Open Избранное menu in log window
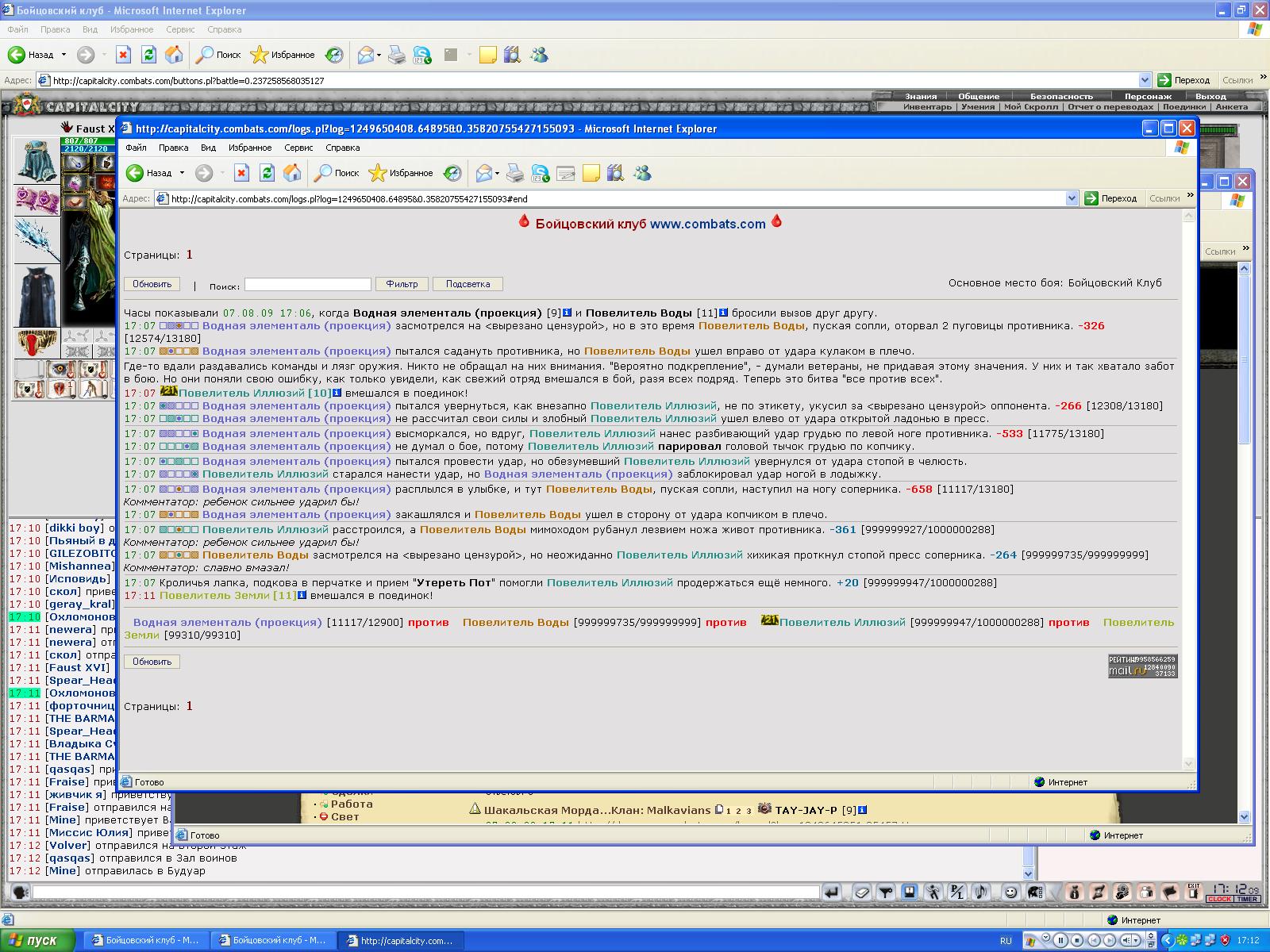The height and width of the screenshot is (952, 1270). 250,148
